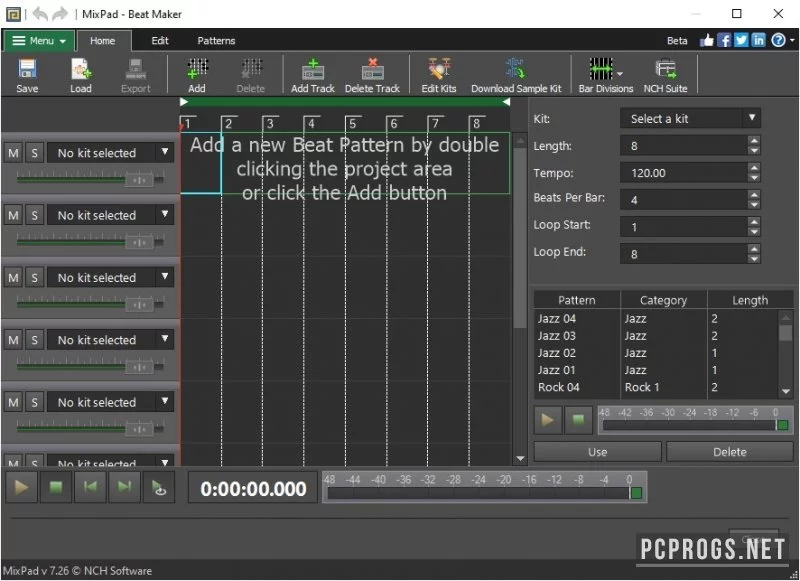Viewport: 800px width, 581px height.
Task: Click the Beta label in ribbon
Action: click(677, 41)
